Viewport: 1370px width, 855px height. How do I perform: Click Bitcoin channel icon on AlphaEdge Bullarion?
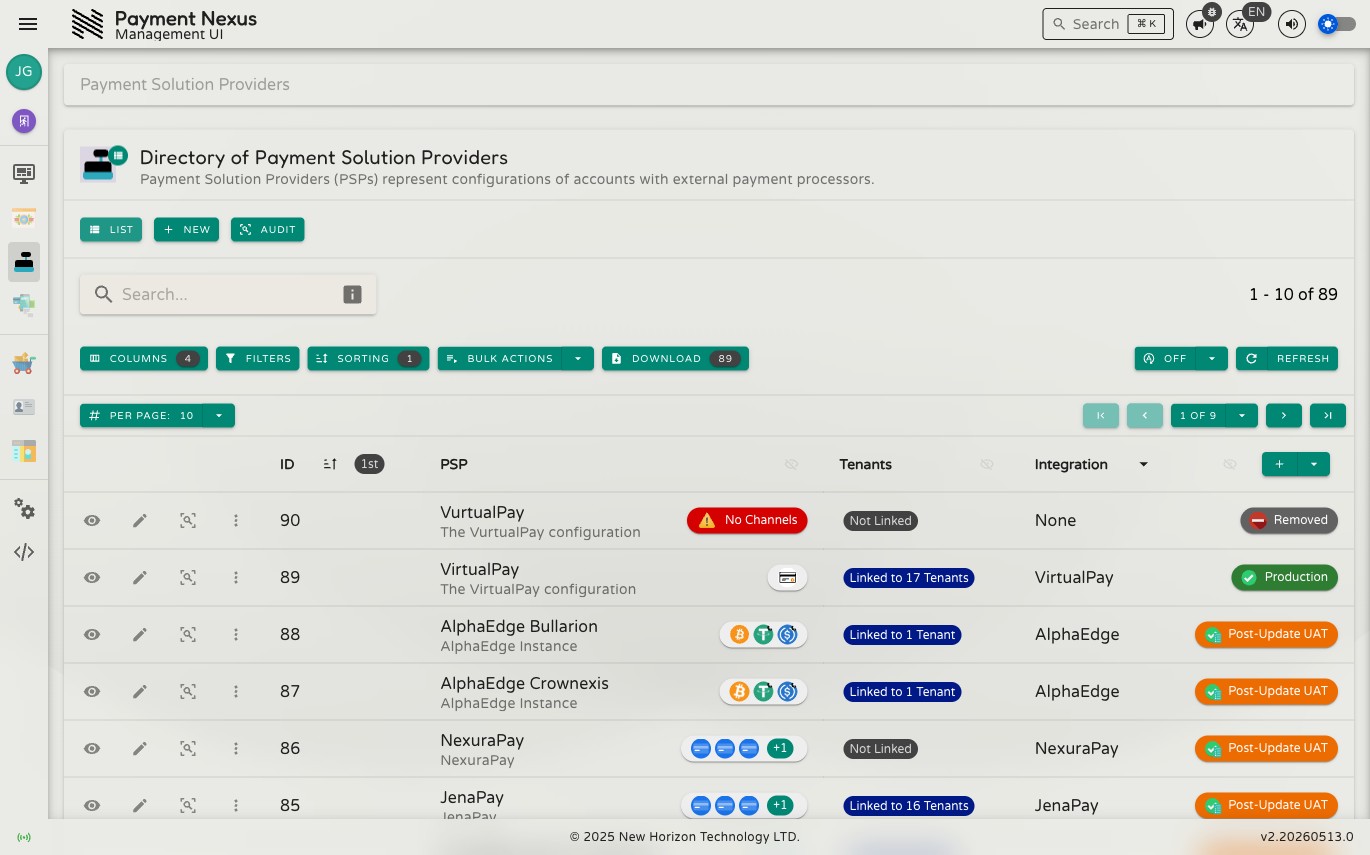739,634
